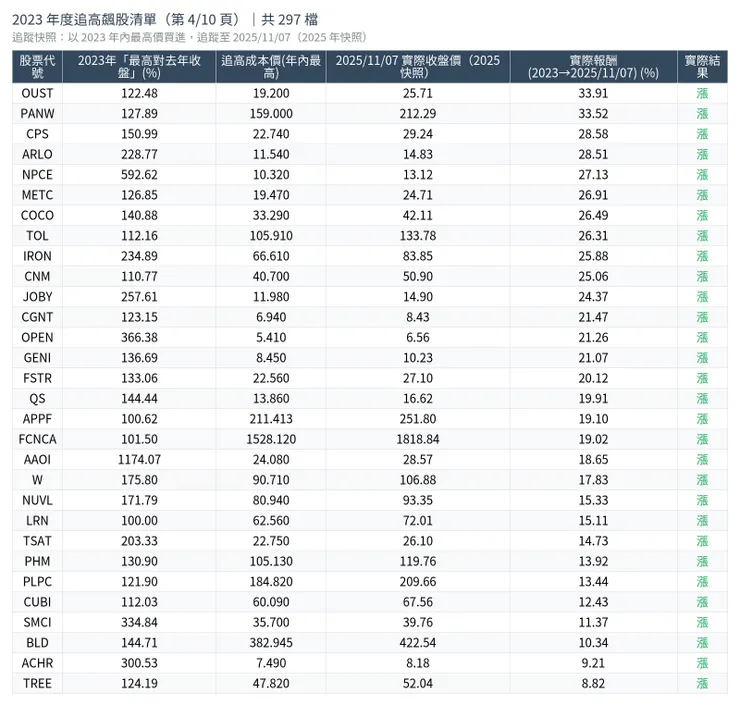The width and height of the screenshot is (740, 706).
Task: Select the 追高成本價 column header
Action: [270, 67]
